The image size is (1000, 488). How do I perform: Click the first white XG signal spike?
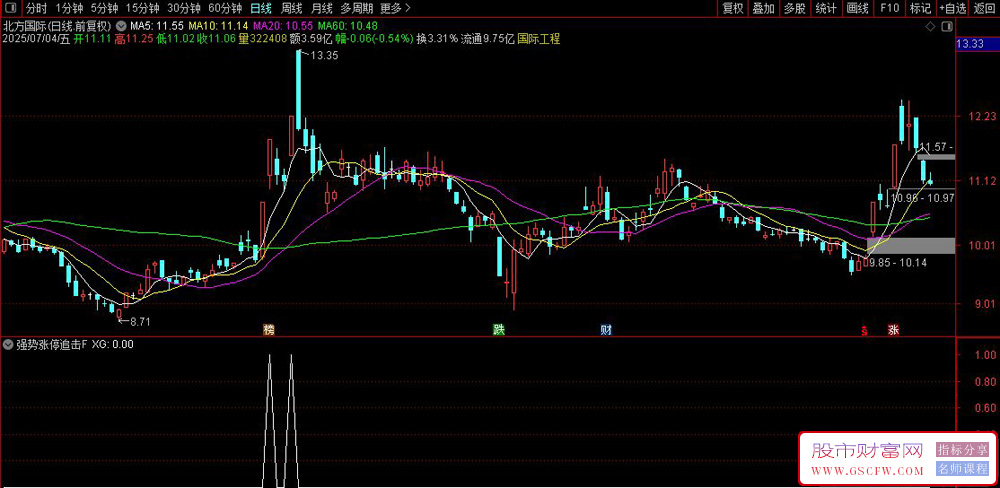269,420
